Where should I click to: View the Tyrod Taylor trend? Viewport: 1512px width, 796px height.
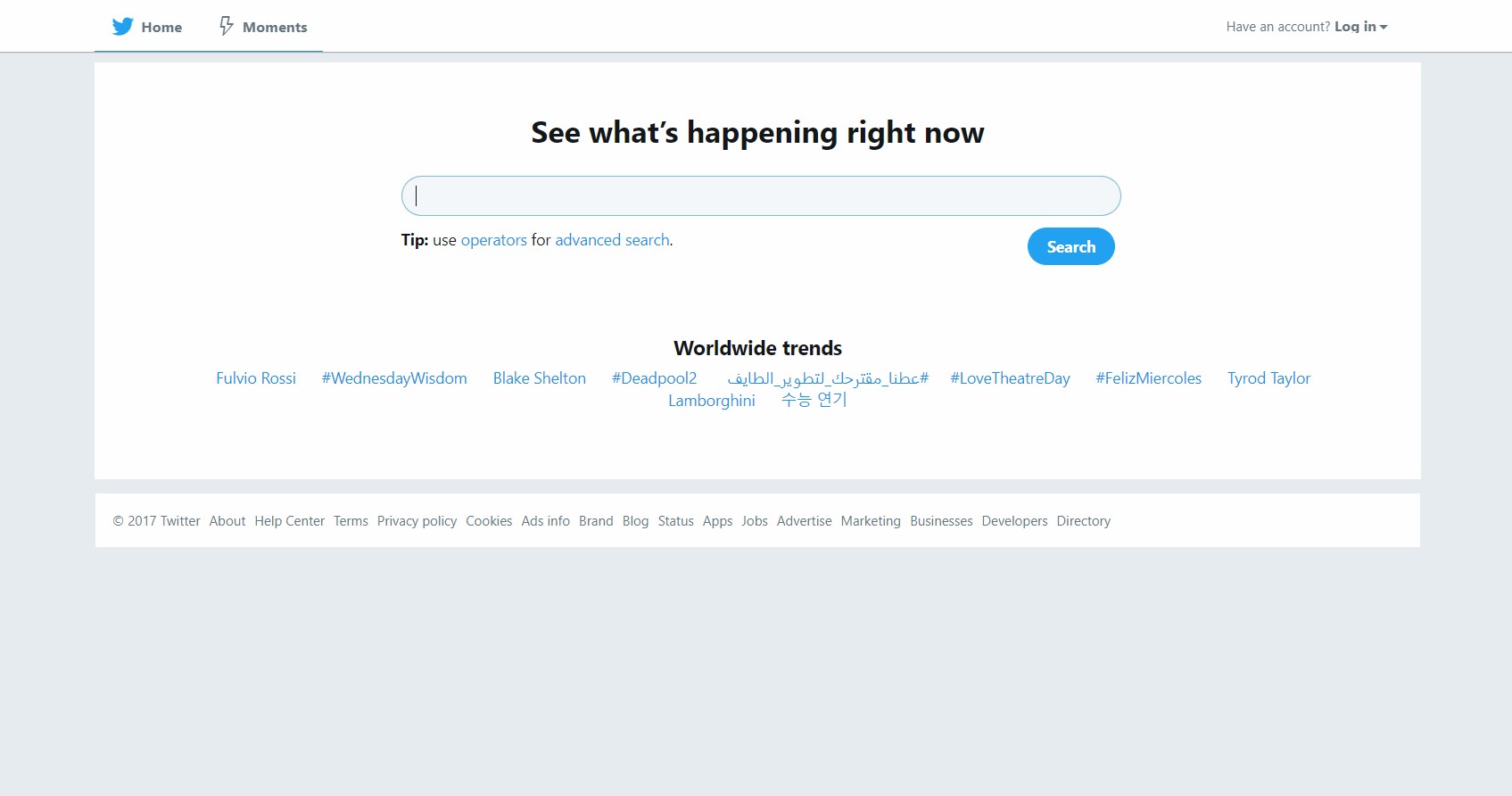point(1268,378)
